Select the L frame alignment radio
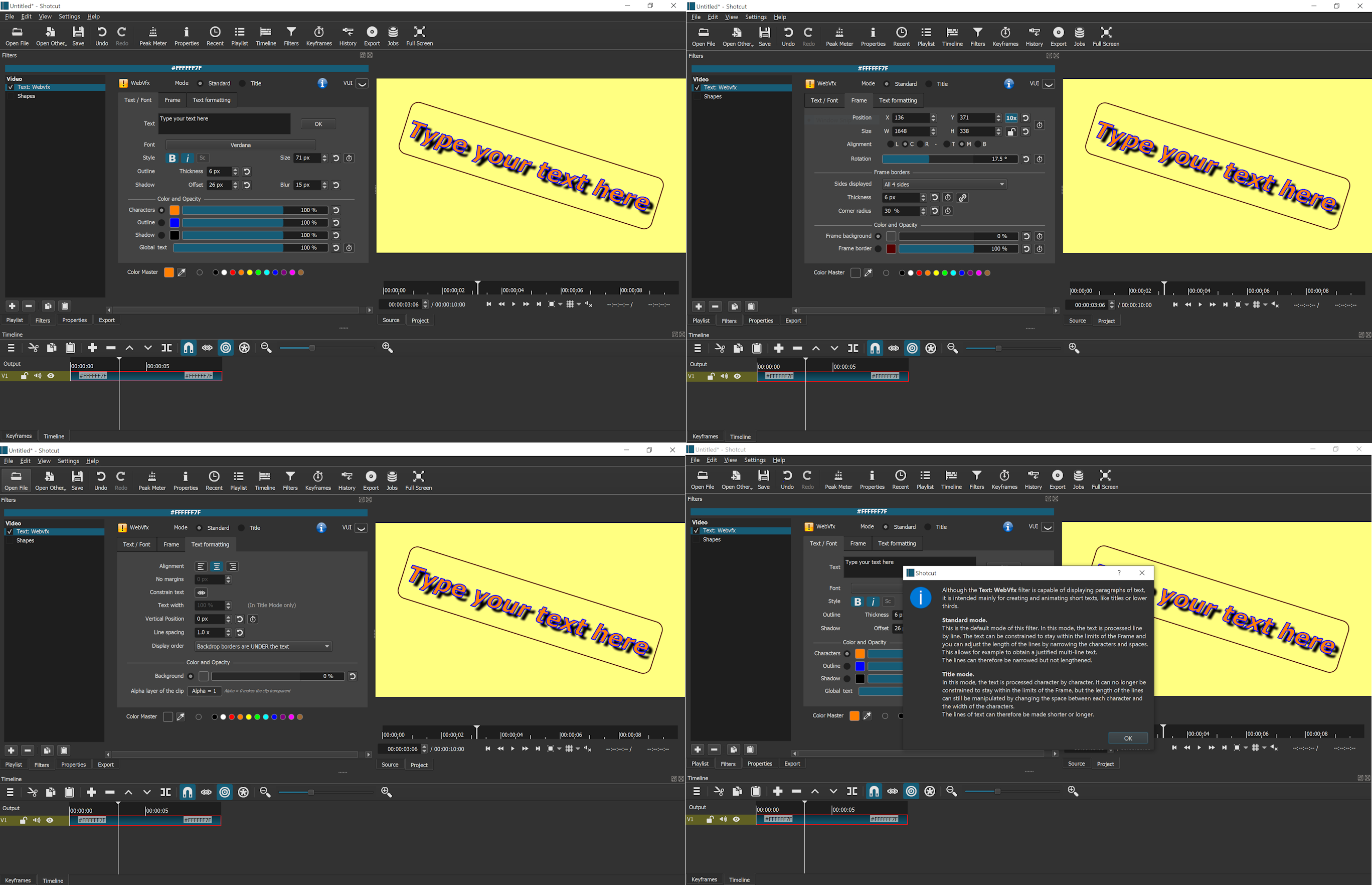 click(x=890, y=144)
